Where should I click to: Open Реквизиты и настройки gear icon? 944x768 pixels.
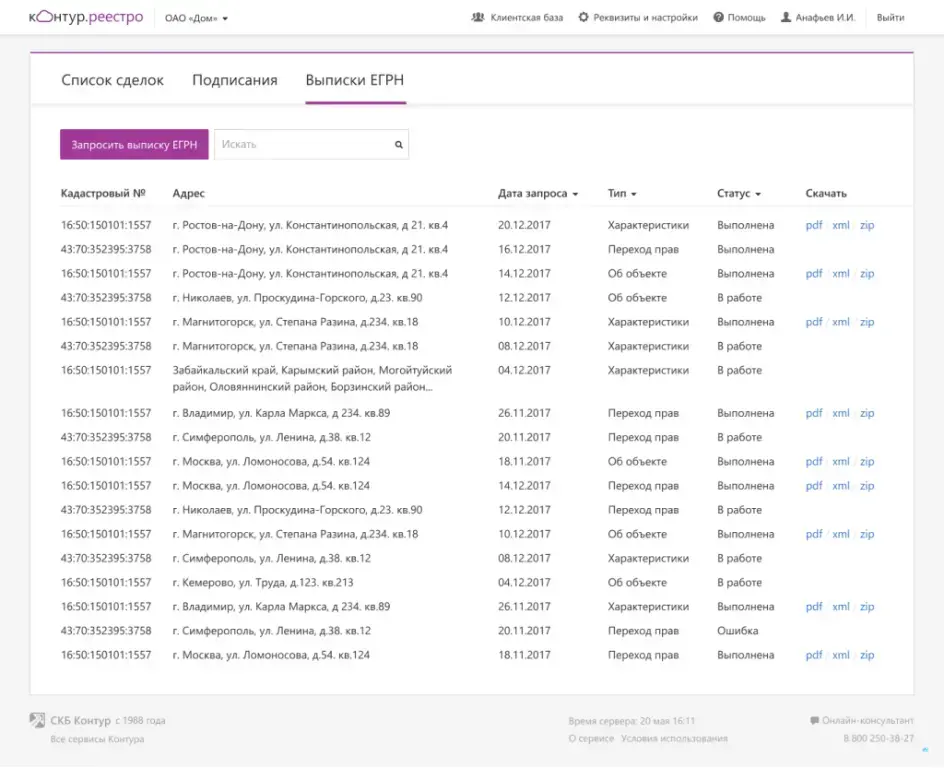coord(583,17)
